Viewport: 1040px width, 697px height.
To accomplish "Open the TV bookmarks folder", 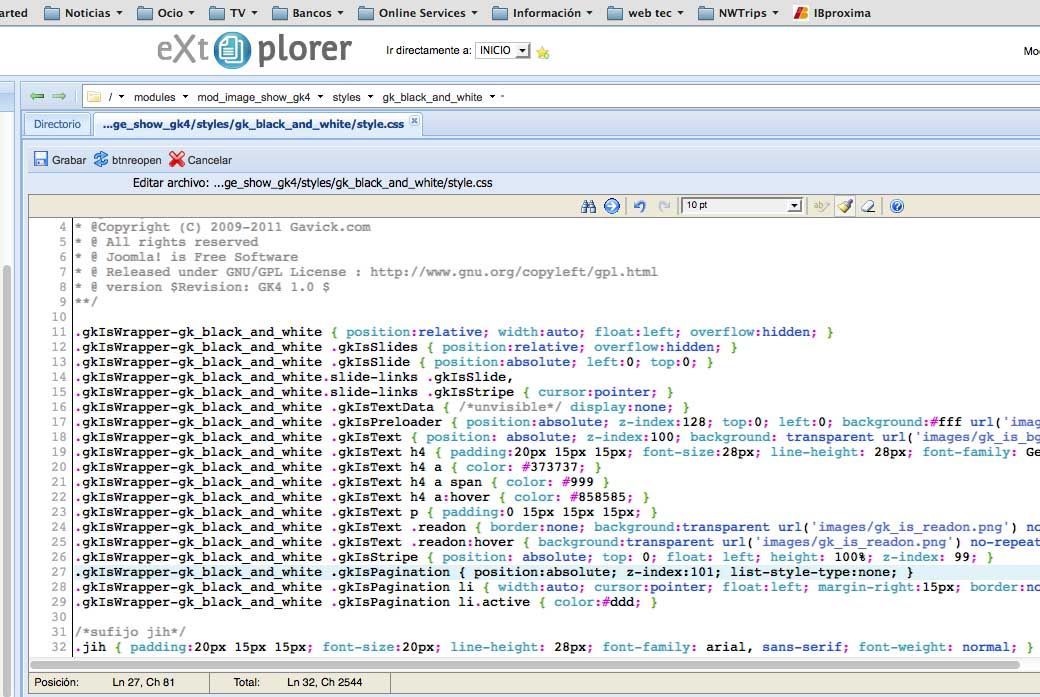I will 233,13.
